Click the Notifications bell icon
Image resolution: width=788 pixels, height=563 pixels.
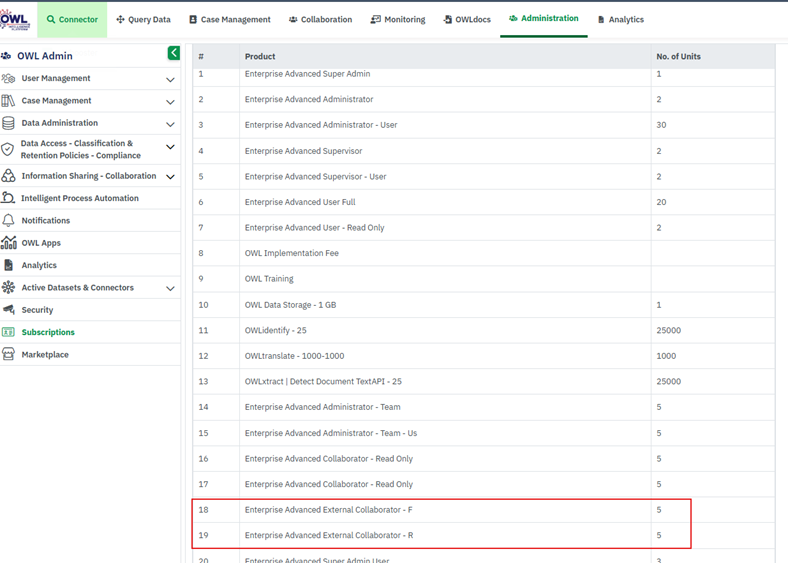coord(9,220)
